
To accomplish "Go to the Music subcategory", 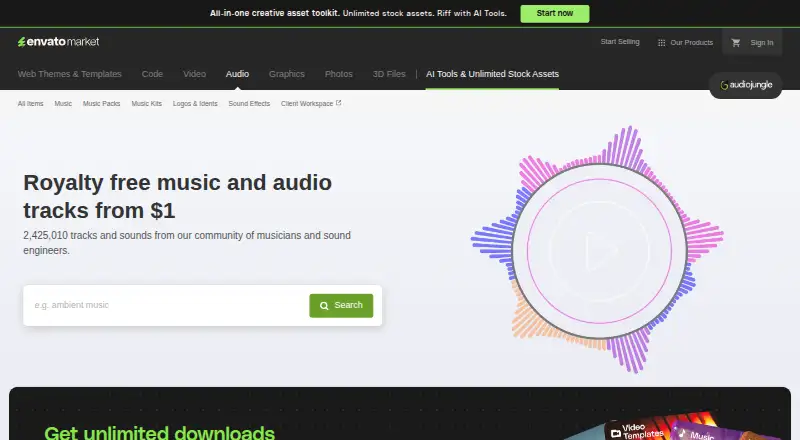I will (x=63, y=104).
